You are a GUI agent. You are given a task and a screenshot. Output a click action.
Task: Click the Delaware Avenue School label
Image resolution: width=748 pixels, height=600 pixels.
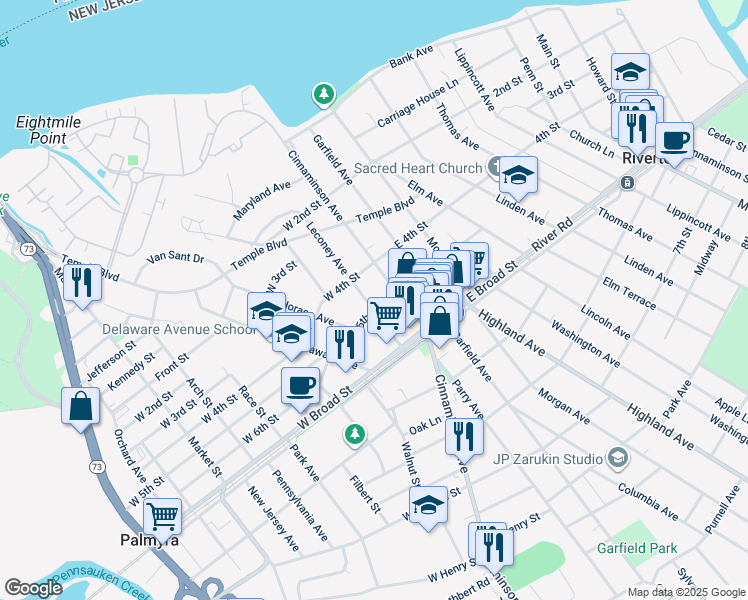point(179,330)
